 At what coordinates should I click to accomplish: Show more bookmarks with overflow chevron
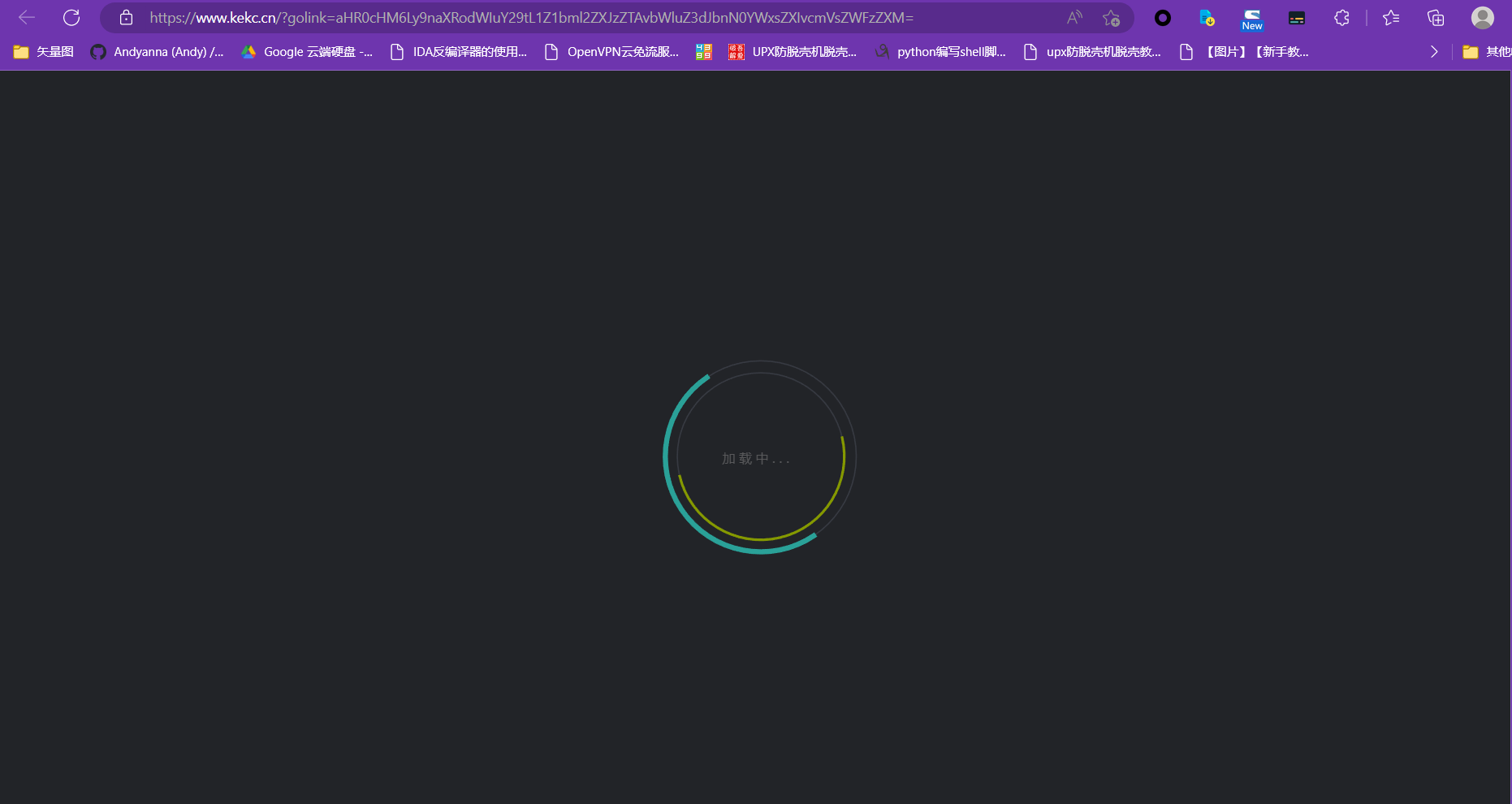[x=1434, y=52]
